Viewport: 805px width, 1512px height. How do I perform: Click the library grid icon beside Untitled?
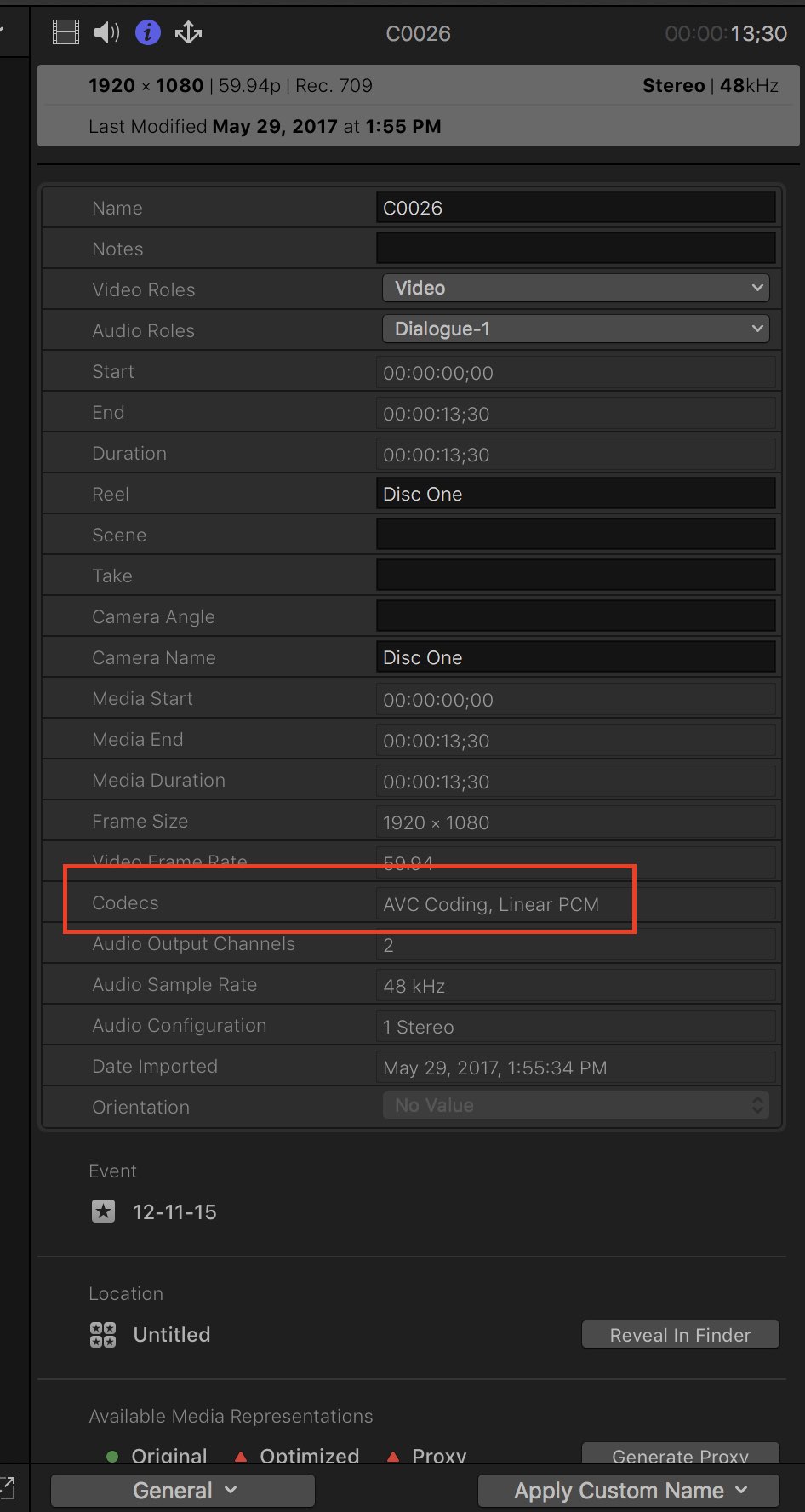point(103,1334)
